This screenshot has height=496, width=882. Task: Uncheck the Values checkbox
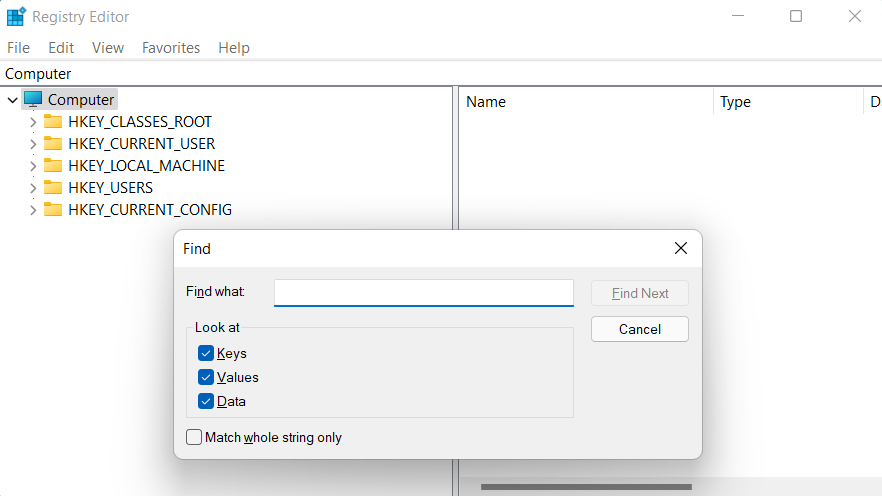(206, 377)
